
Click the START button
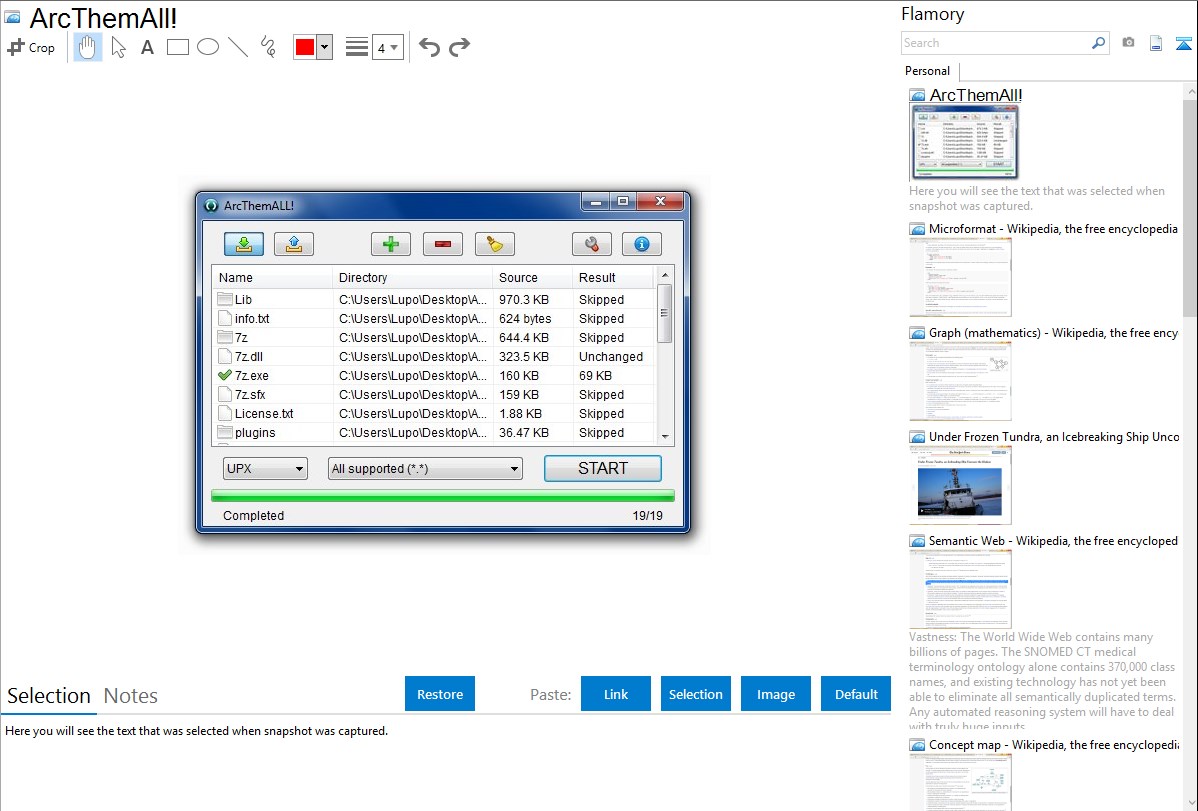coord(603,469)
